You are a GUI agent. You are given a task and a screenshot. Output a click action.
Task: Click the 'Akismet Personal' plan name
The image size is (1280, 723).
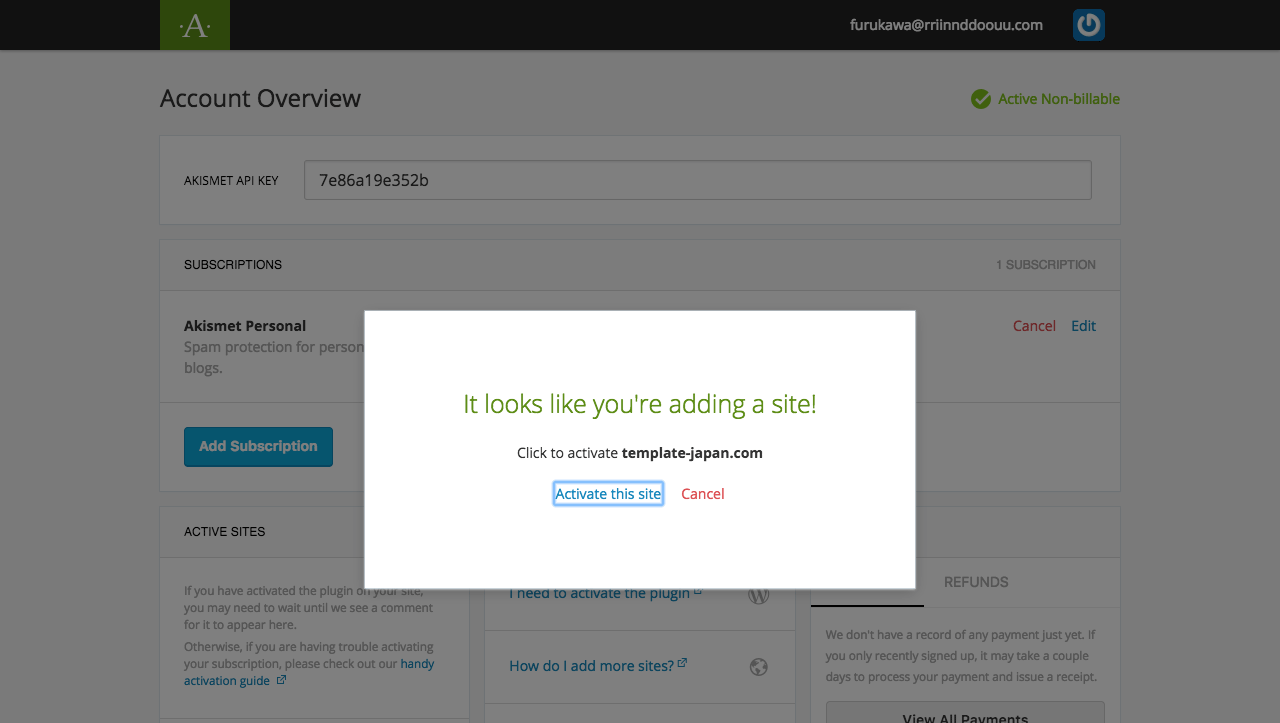pos(245,326)
